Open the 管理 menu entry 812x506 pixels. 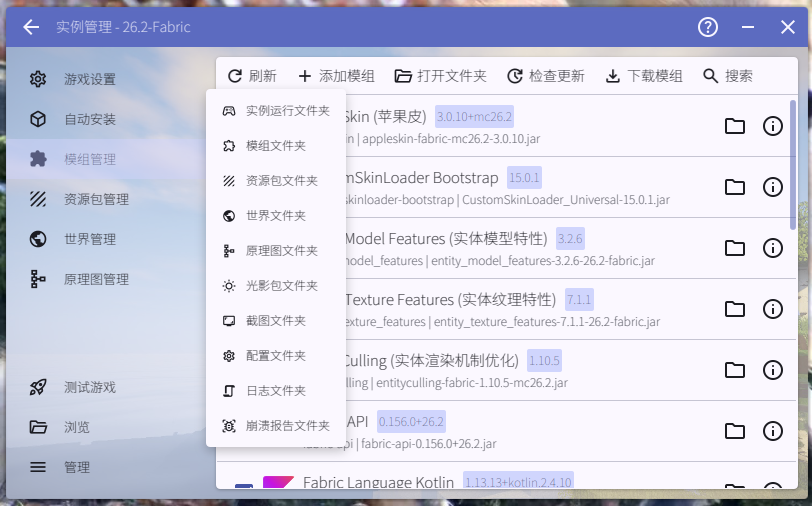pos(106,467)
